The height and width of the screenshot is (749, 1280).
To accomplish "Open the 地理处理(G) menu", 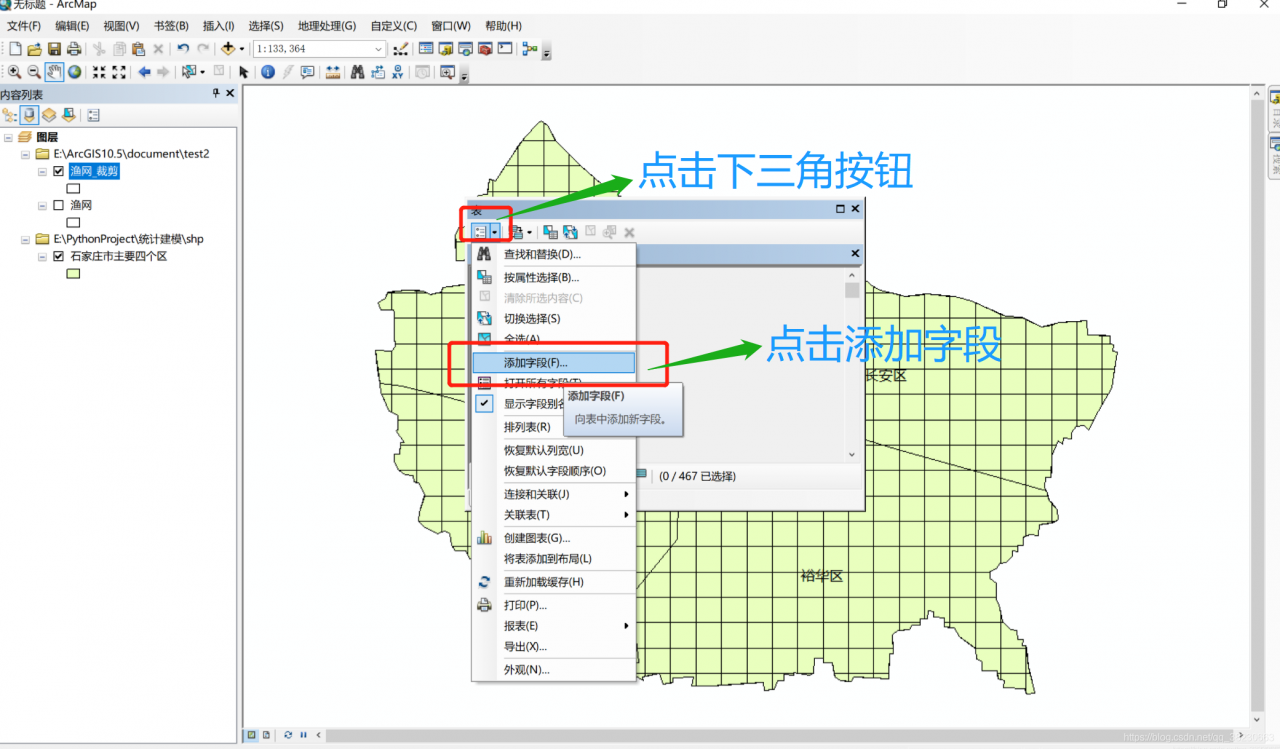I will pos(326,26).
